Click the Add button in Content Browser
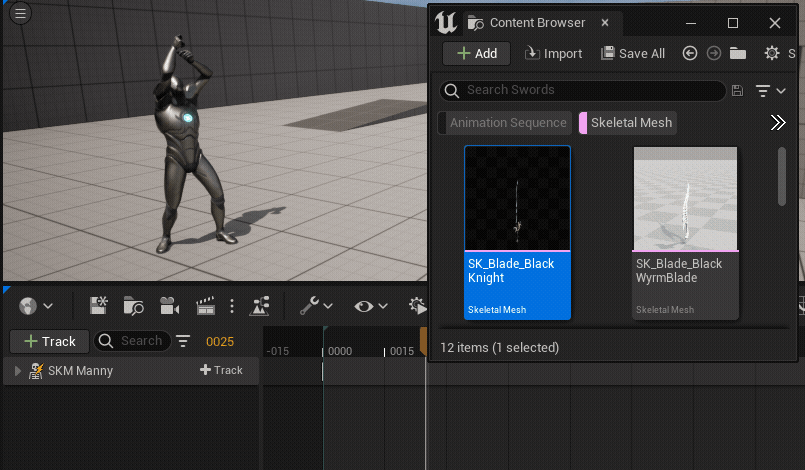Screen dimensions: 805x470 476,53
